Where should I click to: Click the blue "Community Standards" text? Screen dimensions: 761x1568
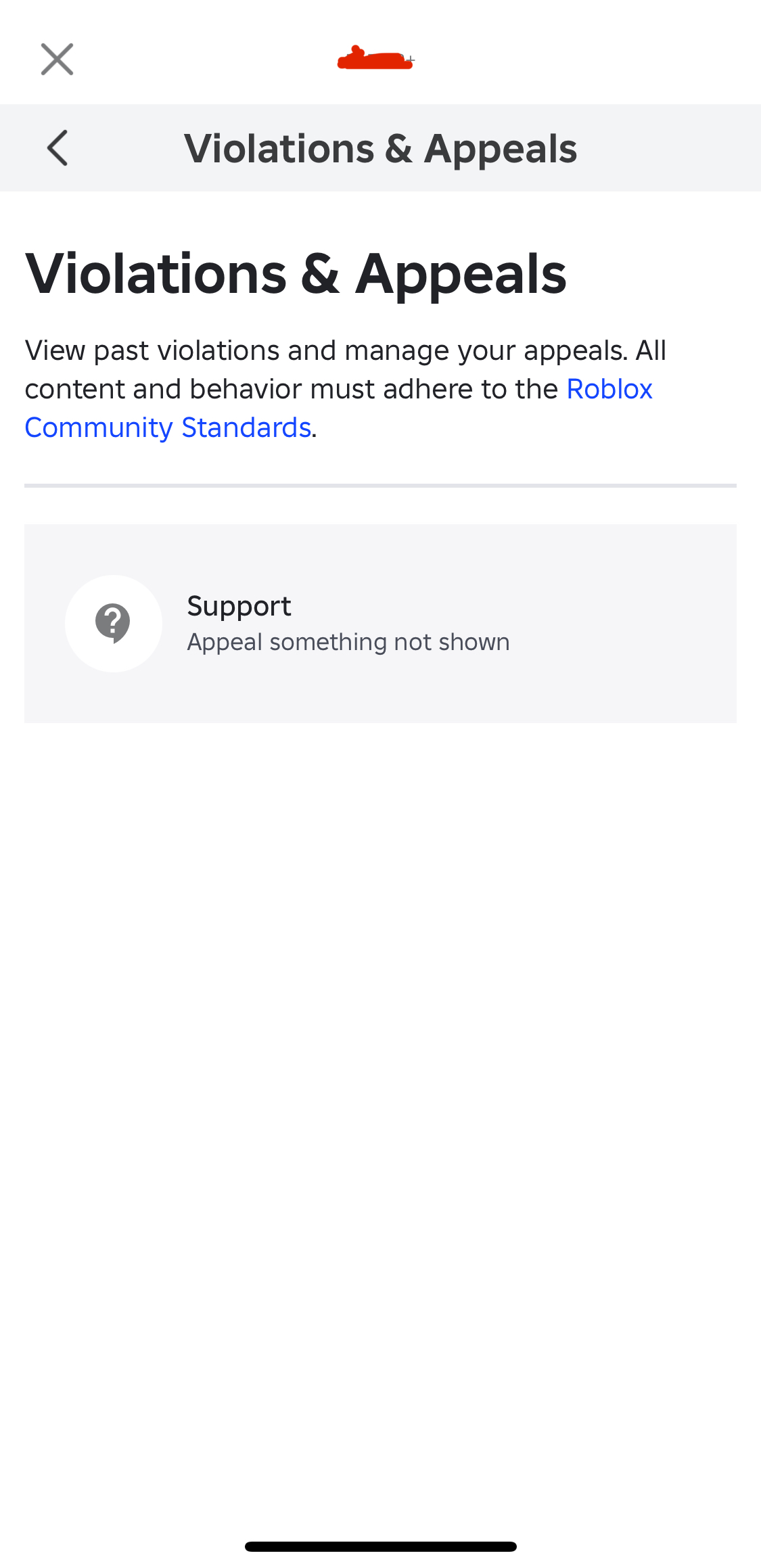(x=168, y=428)
